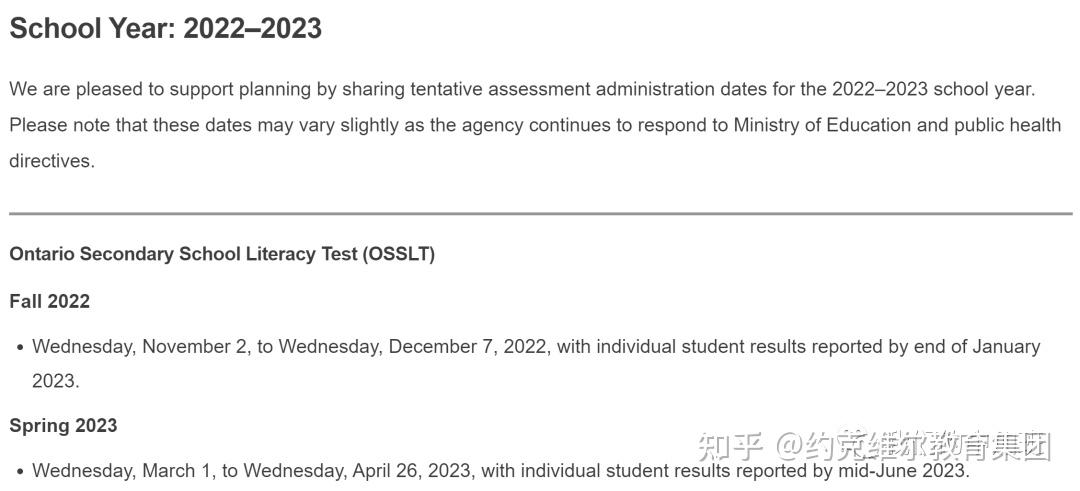
Task: Click the "School Year: 2022–2023" heading
Action: [165, 28]
